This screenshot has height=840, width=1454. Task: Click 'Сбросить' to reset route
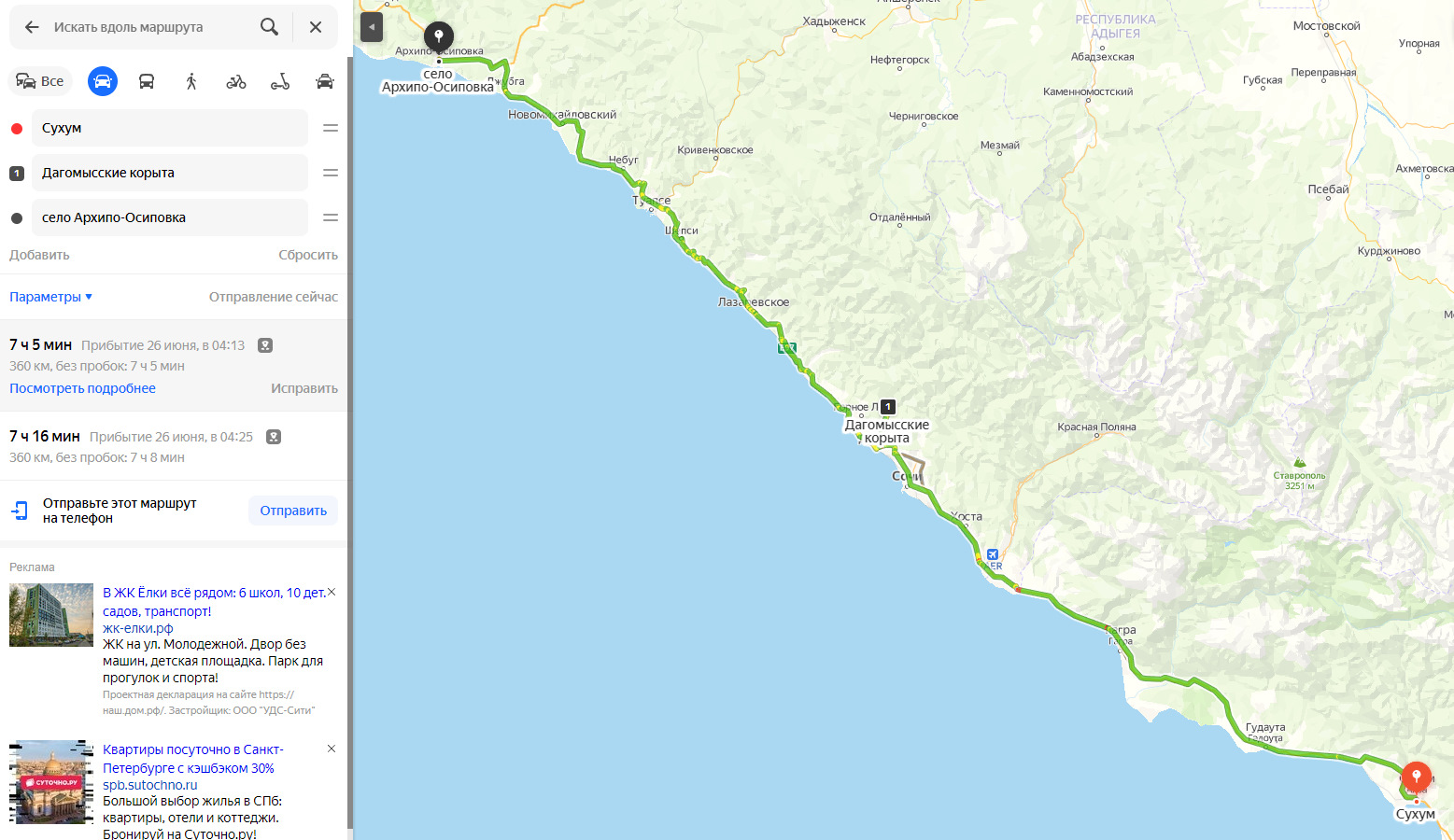tap(308, 255)
